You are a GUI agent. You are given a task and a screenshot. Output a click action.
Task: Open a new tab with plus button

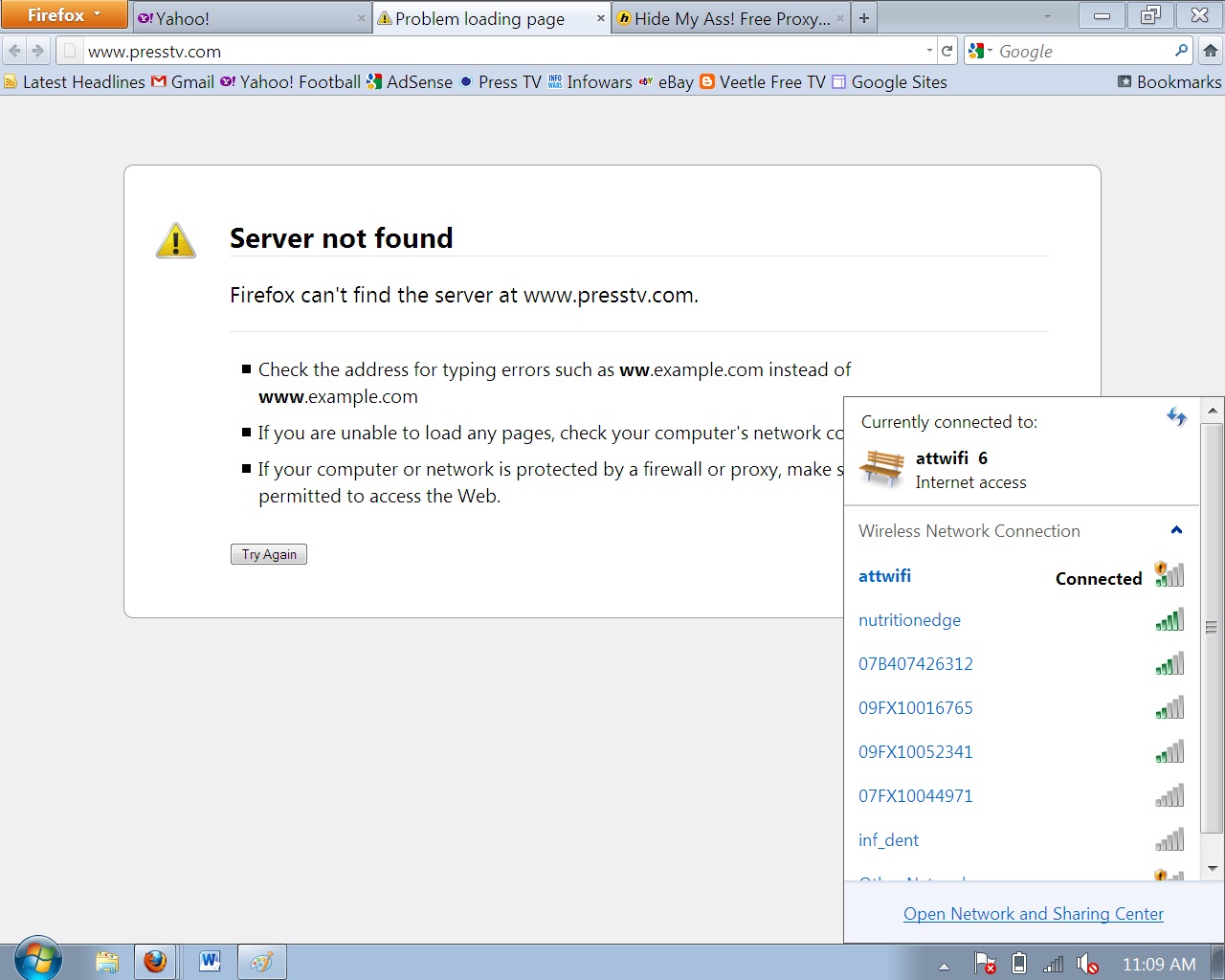click(x=864, y=18)
